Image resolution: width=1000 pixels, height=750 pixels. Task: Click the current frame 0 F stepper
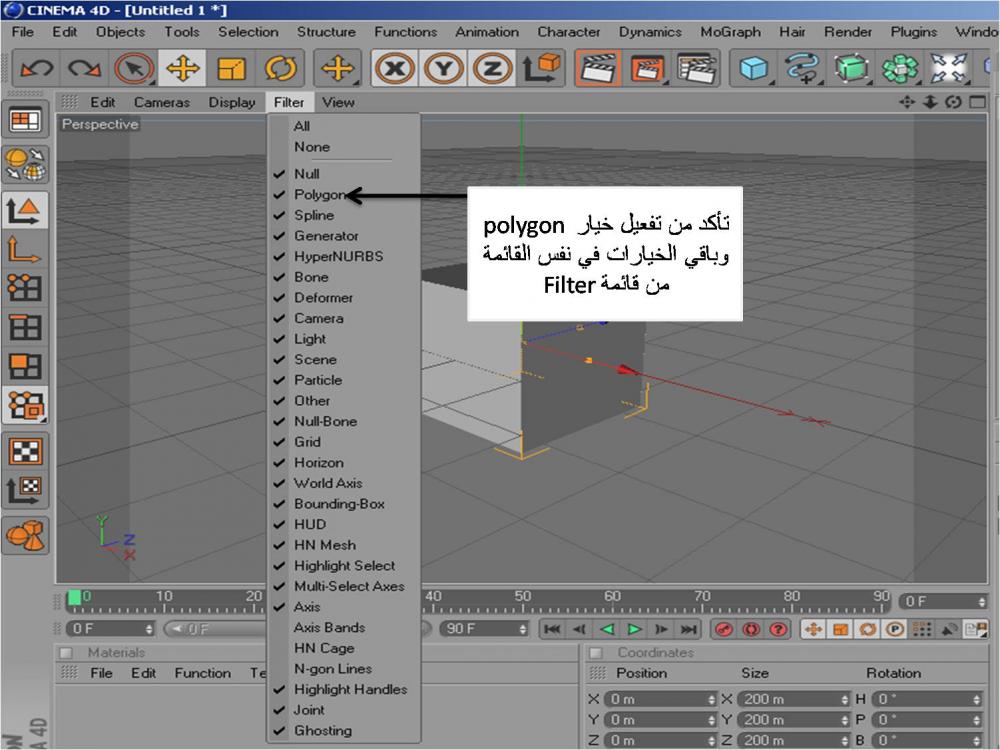tap(982, 601)
